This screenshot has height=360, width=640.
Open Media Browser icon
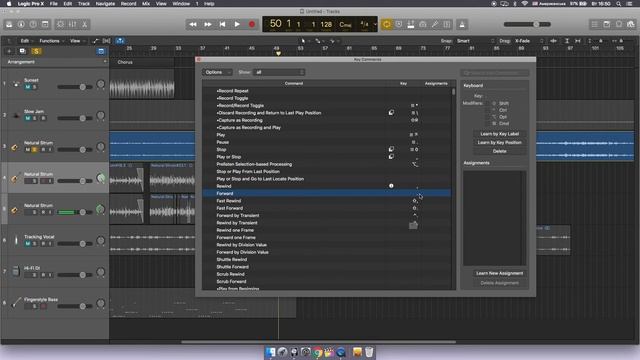coord(631,24)
